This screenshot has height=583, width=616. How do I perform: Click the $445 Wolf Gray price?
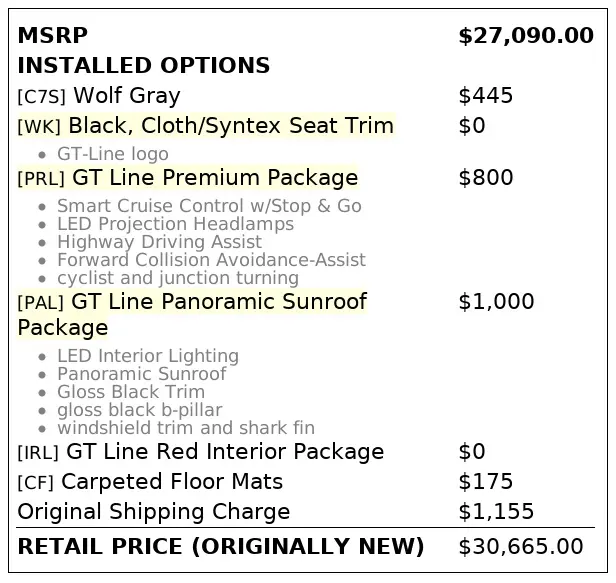(x=485, y=96)
